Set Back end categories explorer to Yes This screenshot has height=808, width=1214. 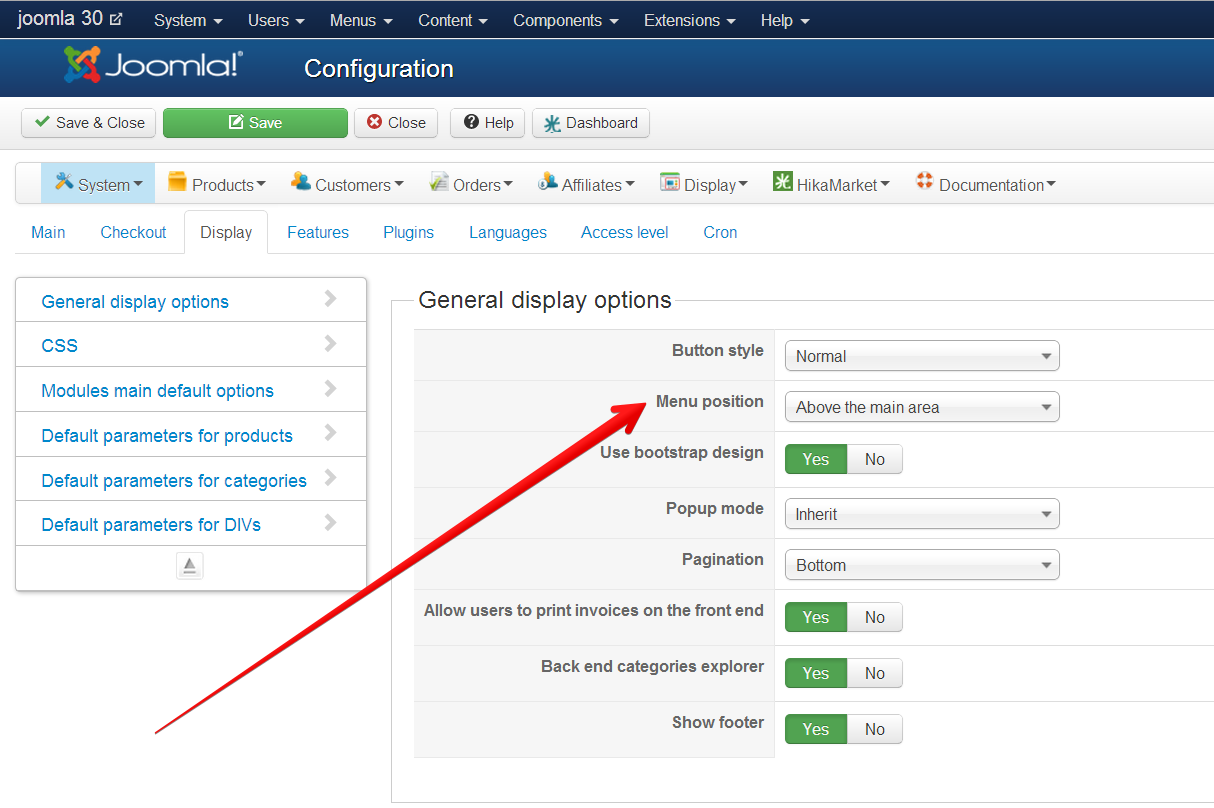point(816,673)
